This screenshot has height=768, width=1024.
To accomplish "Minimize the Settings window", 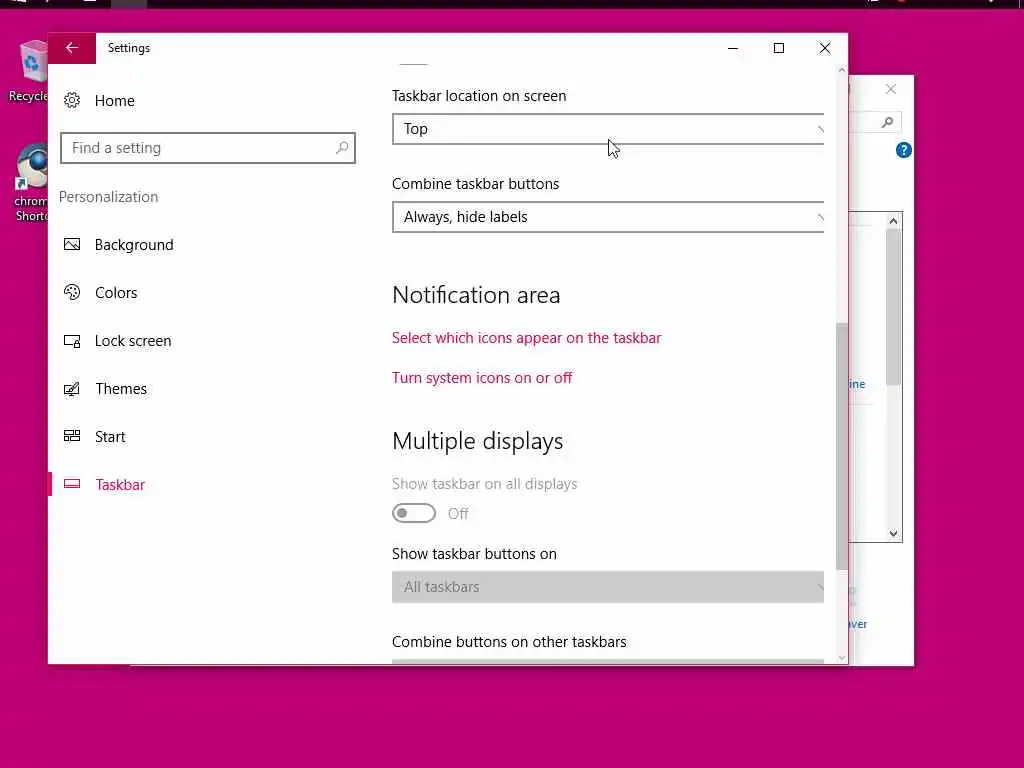I will click(x=733, y=48).
